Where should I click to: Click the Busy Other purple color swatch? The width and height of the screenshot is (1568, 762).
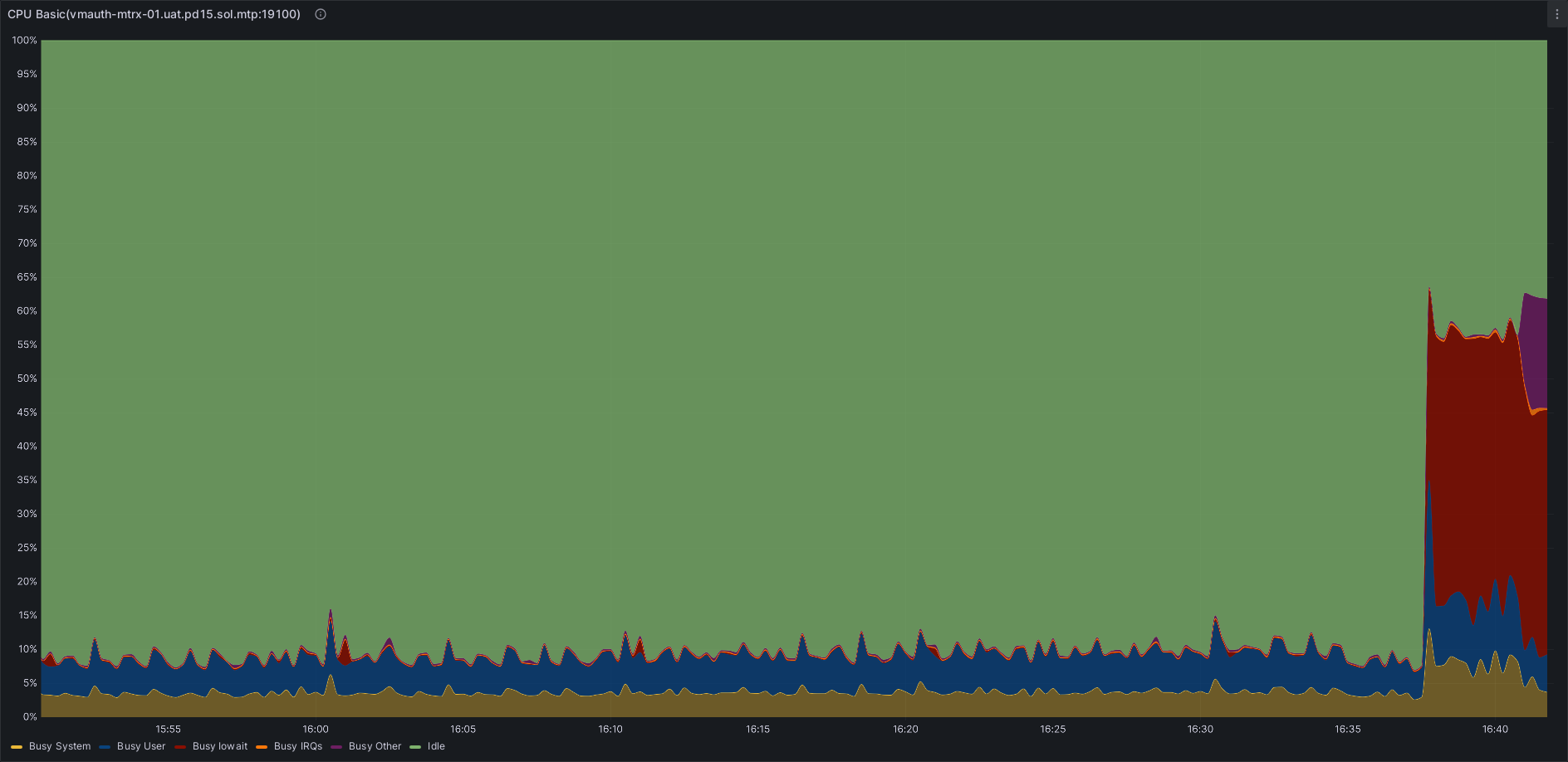click(336, 747)
